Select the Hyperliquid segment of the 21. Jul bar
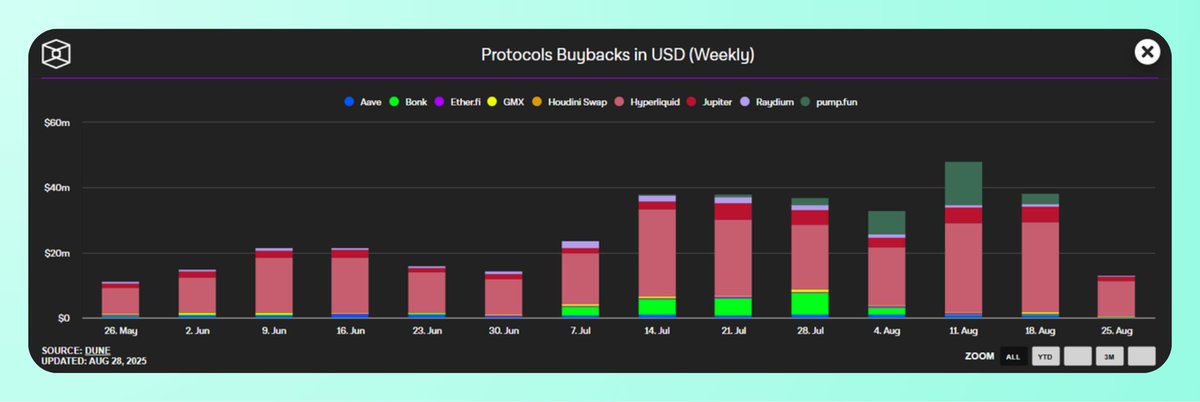 (x=733, y=258)
